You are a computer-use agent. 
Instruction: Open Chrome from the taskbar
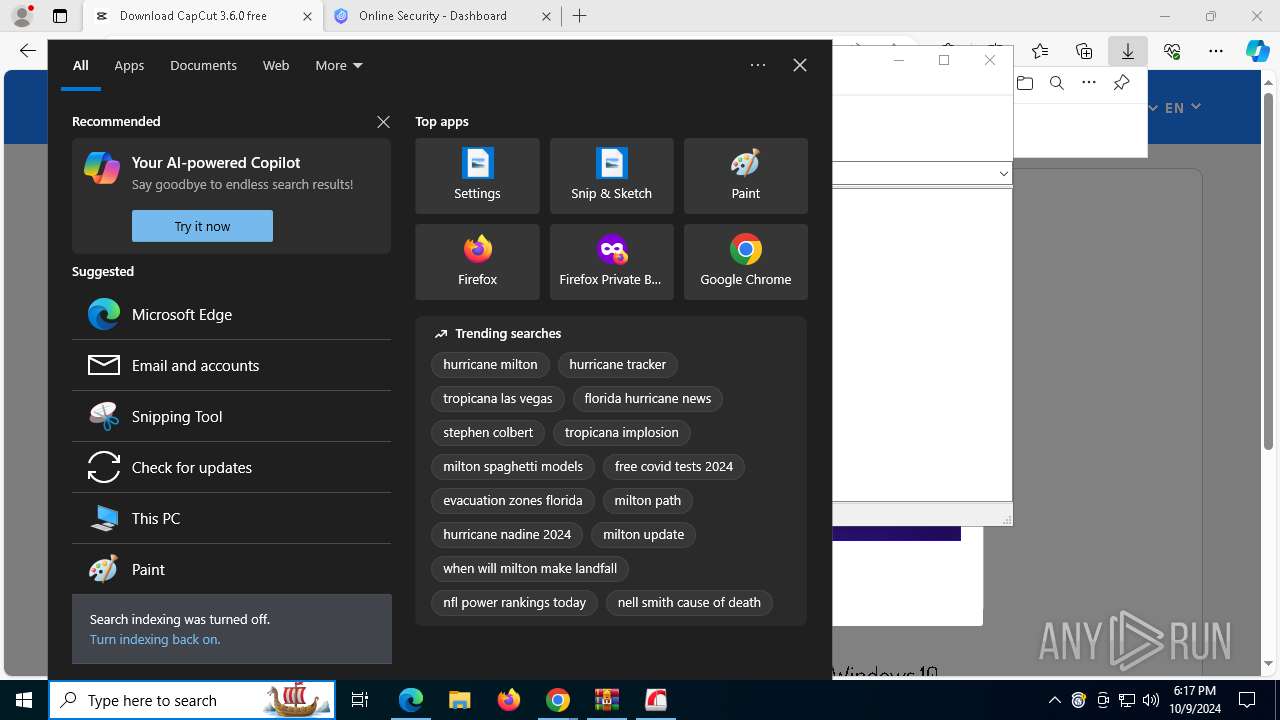point(558,700)
